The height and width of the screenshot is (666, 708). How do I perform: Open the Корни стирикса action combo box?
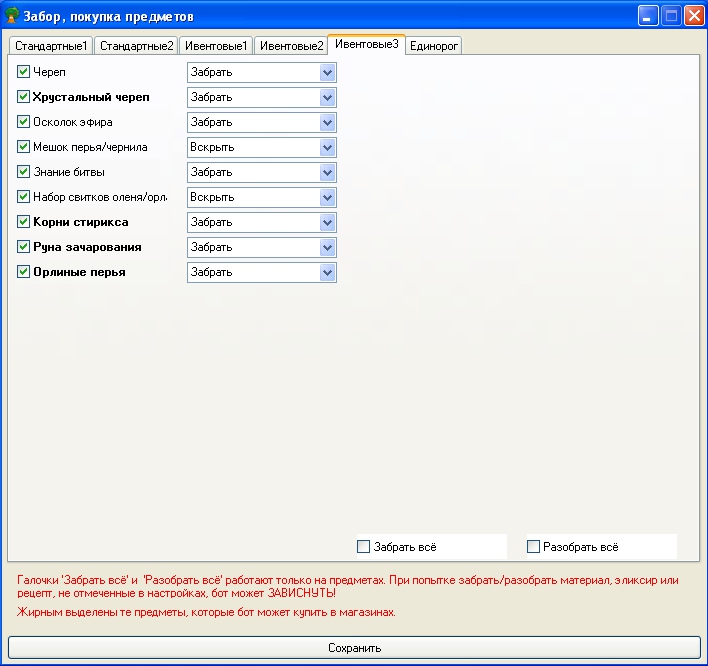click(x=327, y=222)
